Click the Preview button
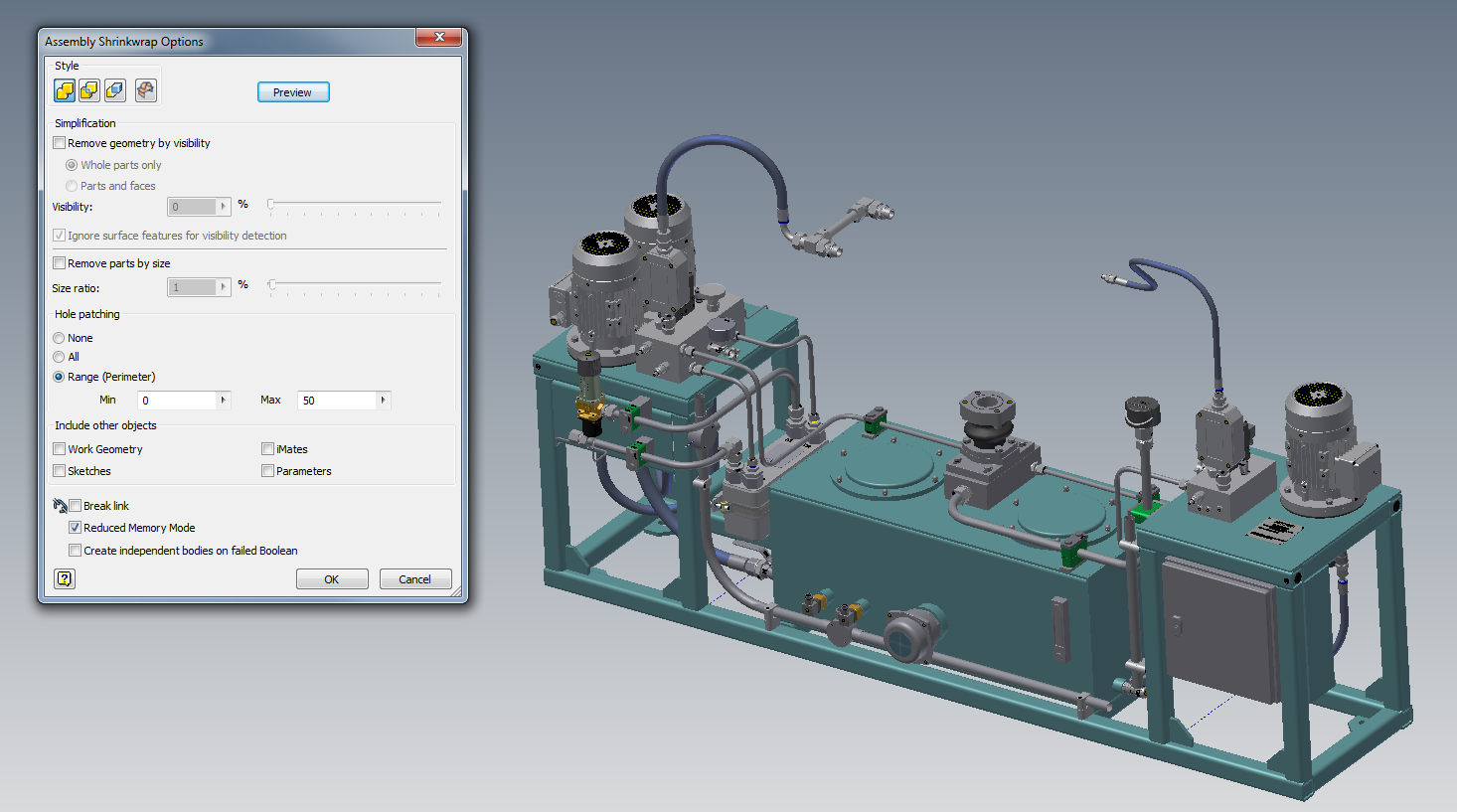Screen dimensions: 1457x812 (293, 92)
